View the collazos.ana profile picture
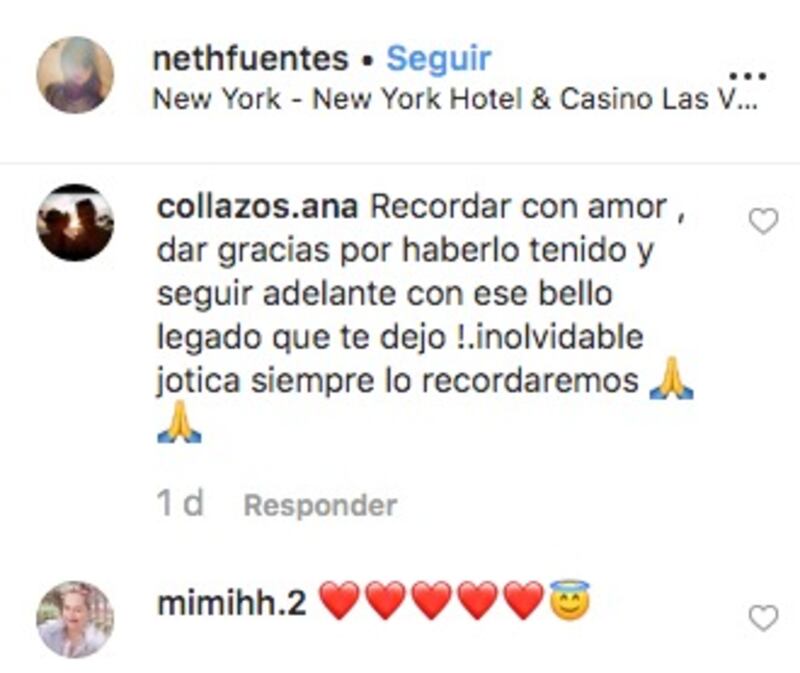800x673 pixels. [x=76, y=222]
